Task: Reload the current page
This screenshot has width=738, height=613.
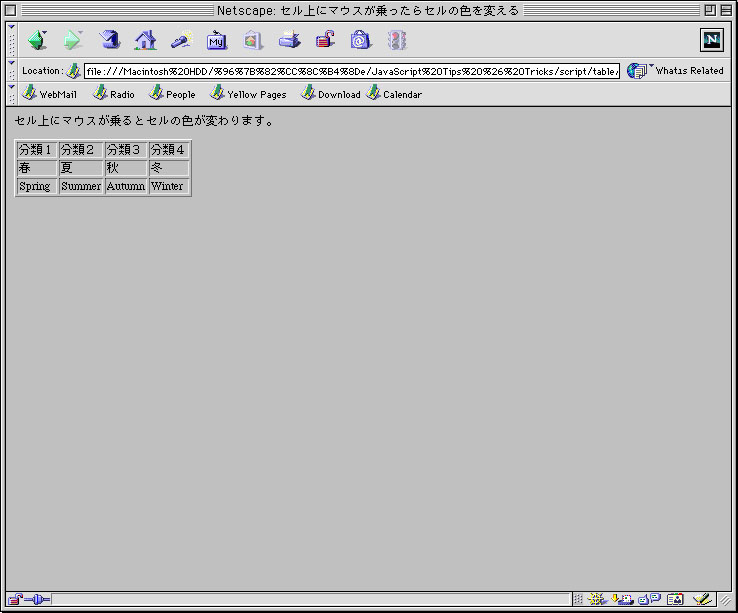Action: point(109,40)
